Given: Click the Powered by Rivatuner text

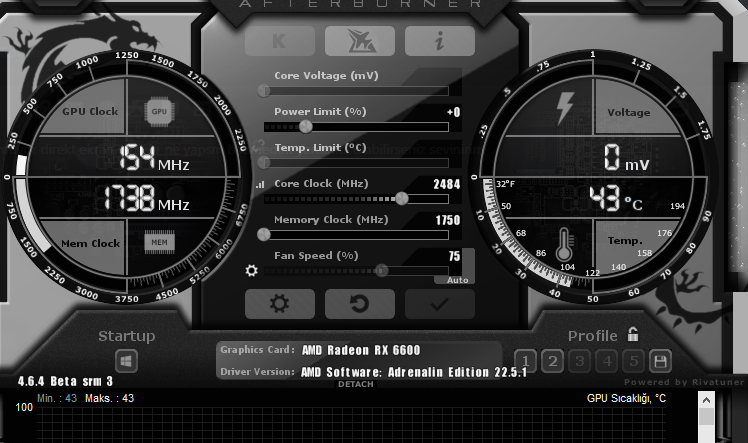Looking at the screenshot, I should coord(684,382).
